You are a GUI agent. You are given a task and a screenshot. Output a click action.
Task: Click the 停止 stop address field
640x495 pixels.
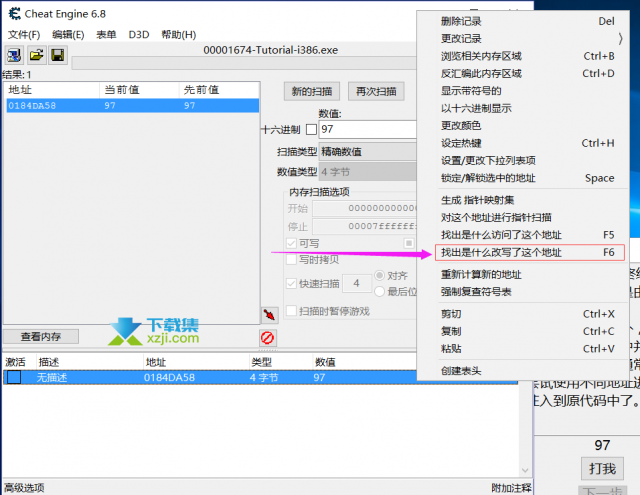(364, 226)
